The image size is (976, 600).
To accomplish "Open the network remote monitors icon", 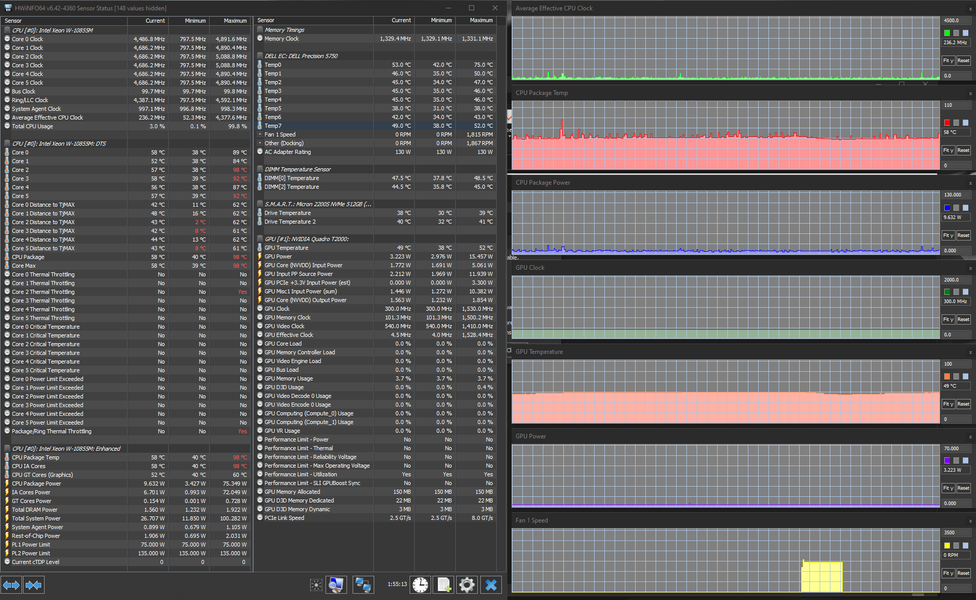I will [x=362, y=585].
